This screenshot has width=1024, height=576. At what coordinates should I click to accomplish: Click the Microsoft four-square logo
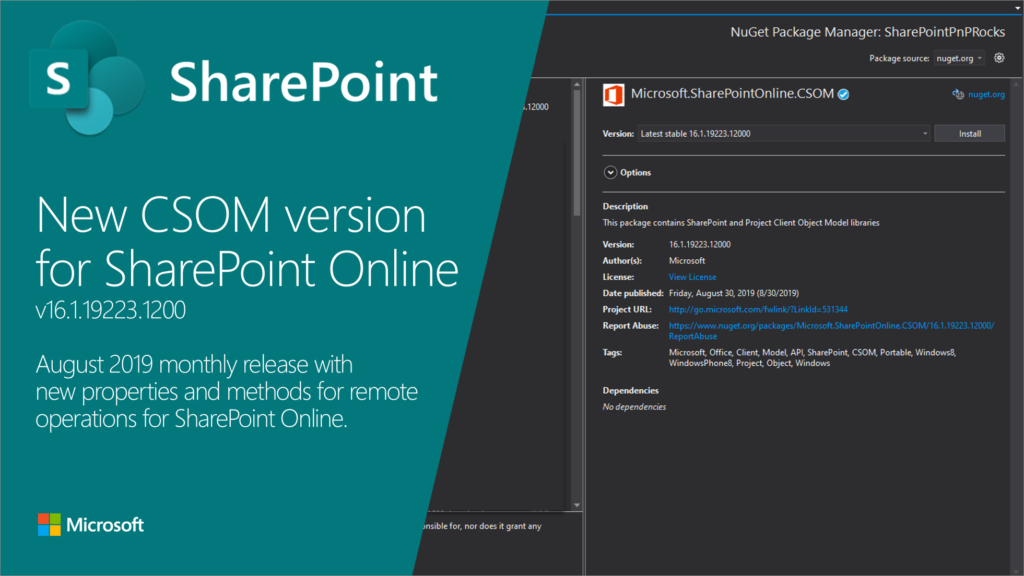(49, 525)
